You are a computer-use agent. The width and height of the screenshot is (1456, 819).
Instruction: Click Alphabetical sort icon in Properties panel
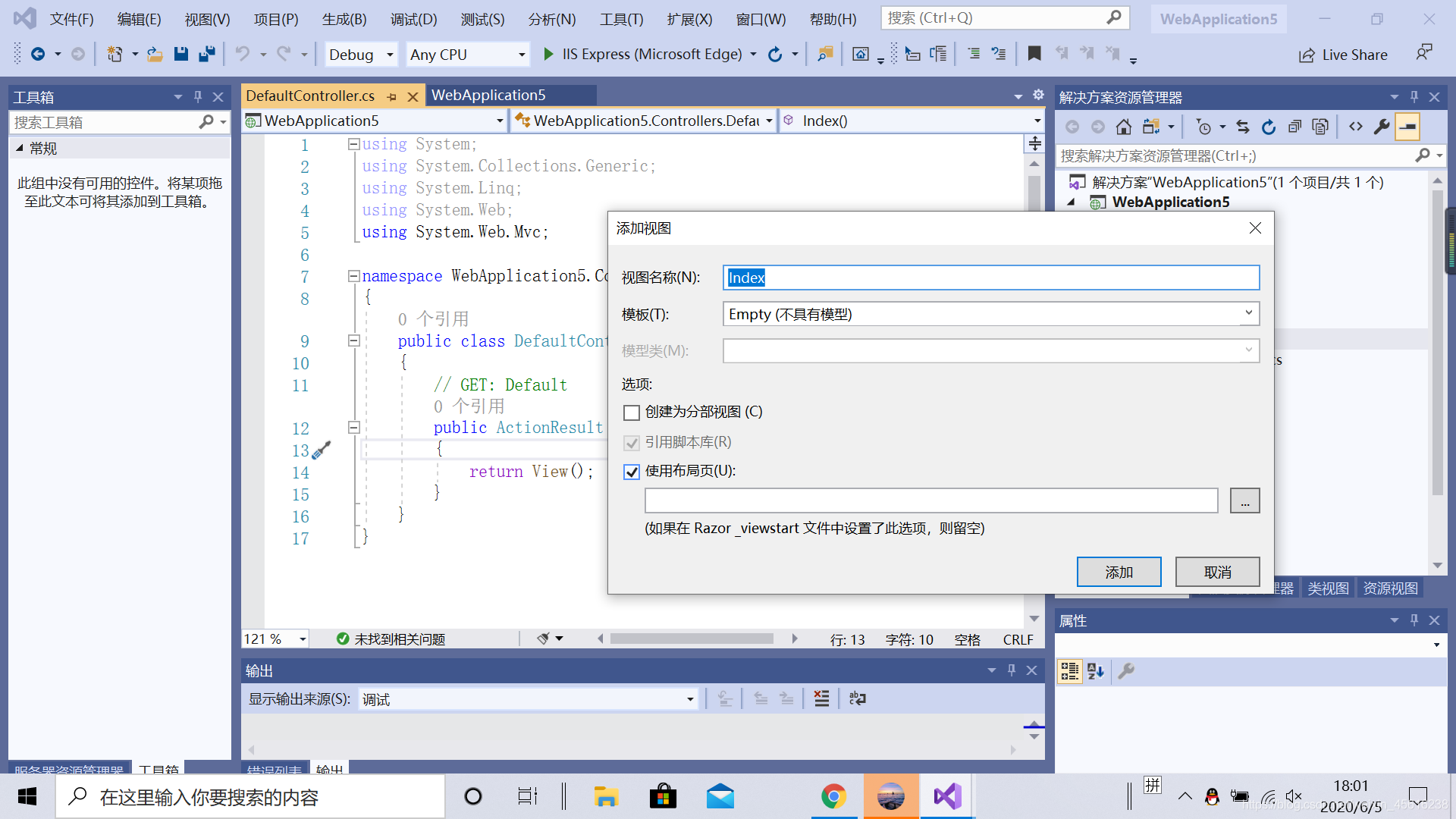(1096, 670)
